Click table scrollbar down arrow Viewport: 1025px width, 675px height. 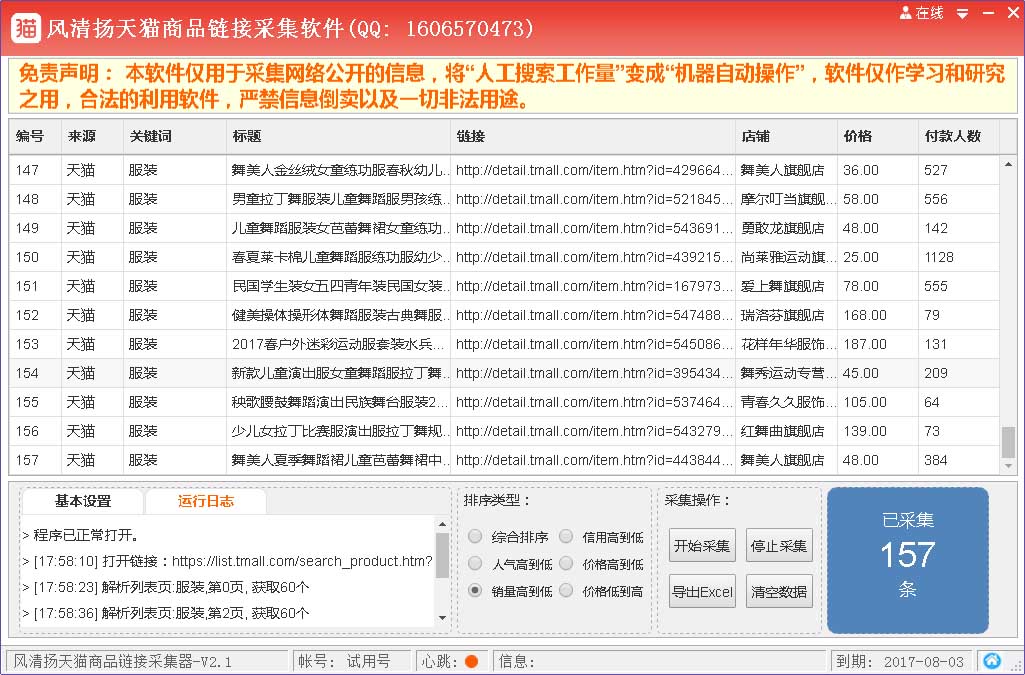1008,466
